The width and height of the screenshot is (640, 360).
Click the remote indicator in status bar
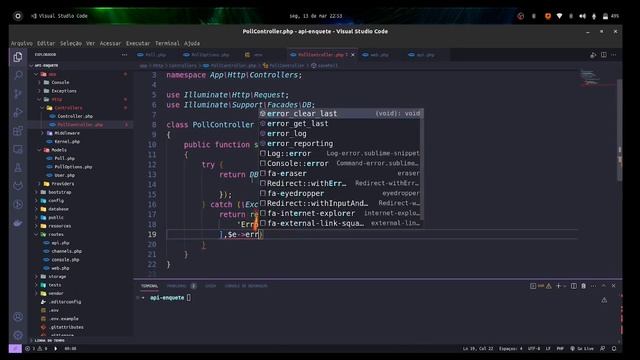(15, 349)
